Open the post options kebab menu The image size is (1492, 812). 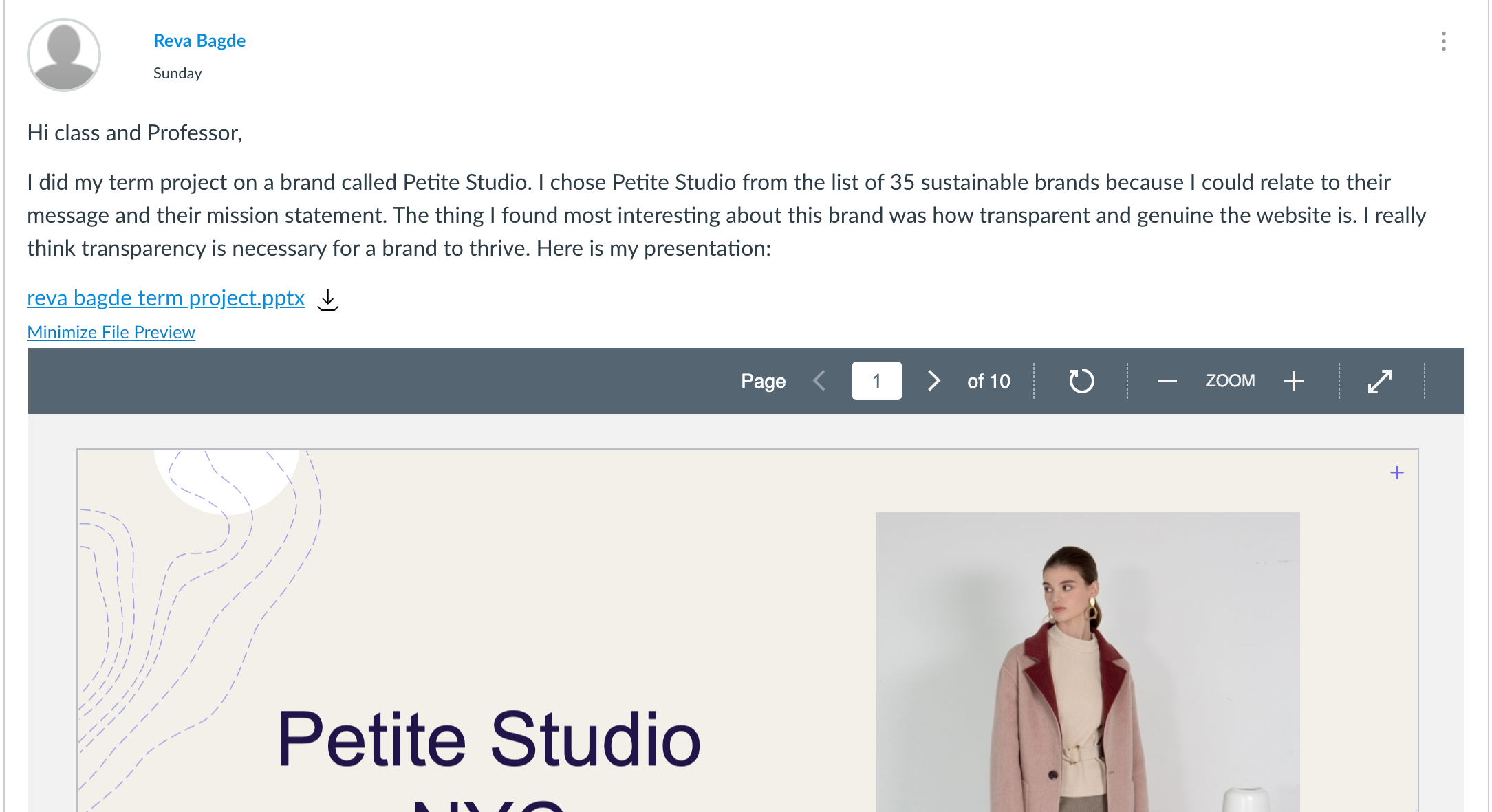click(x=1443, y=41)
